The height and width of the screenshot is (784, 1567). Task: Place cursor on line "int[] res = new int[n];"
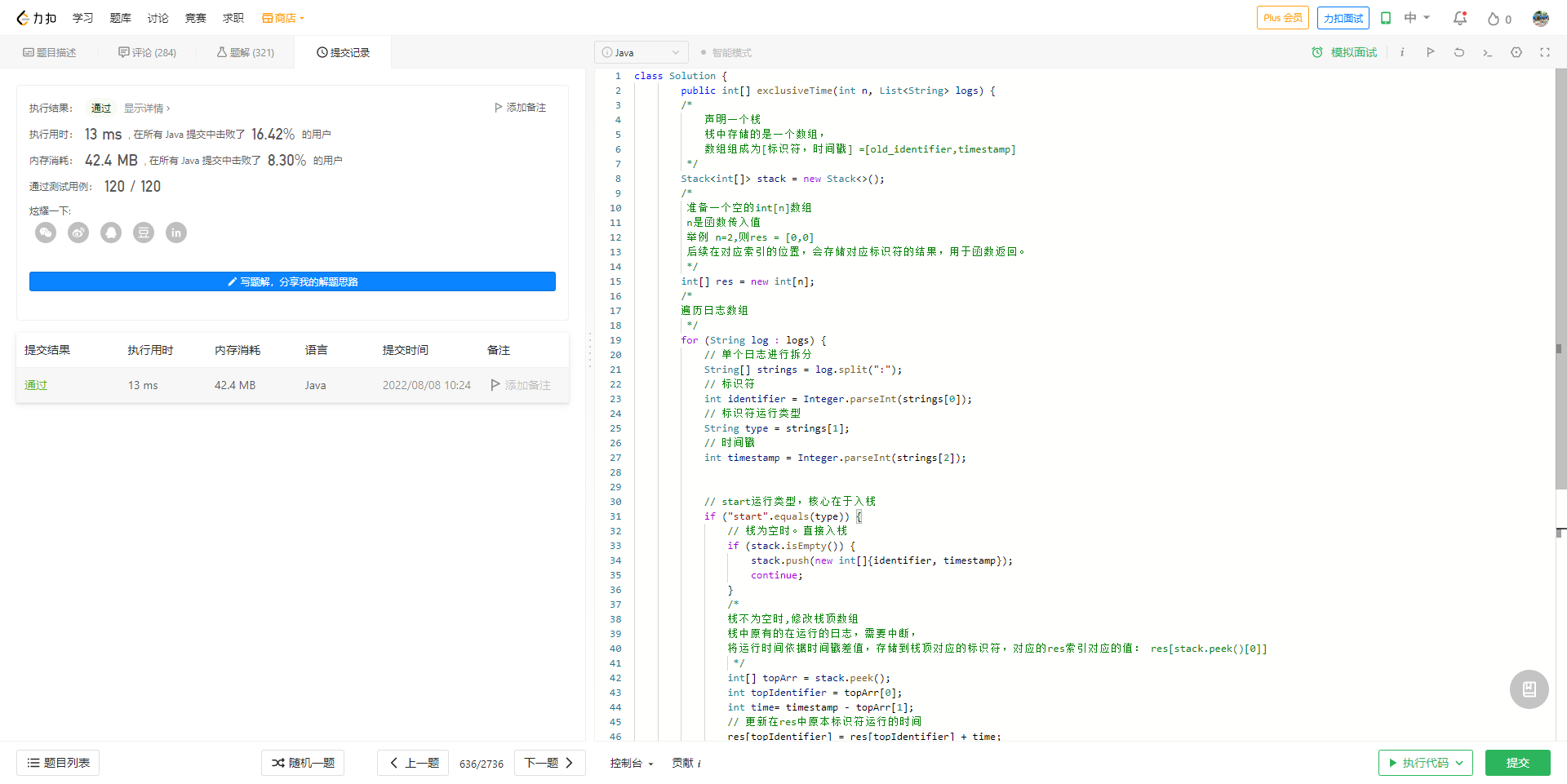tap(748, 281)
